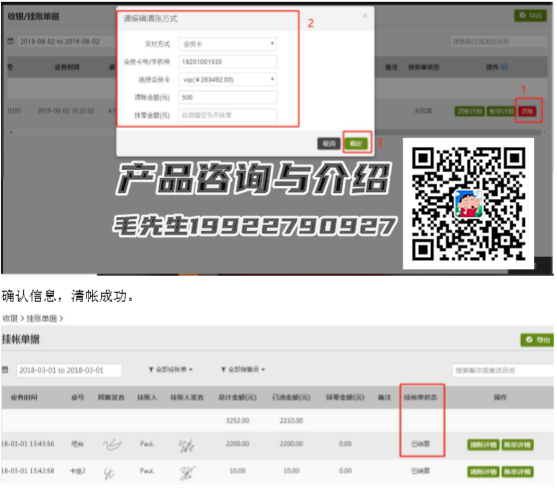Image resolution: width=557 pixels, height=489 pixels.
Task: Open the 2018-03-01 to 2018-03-01 date range field
Action: click(69, 370)
